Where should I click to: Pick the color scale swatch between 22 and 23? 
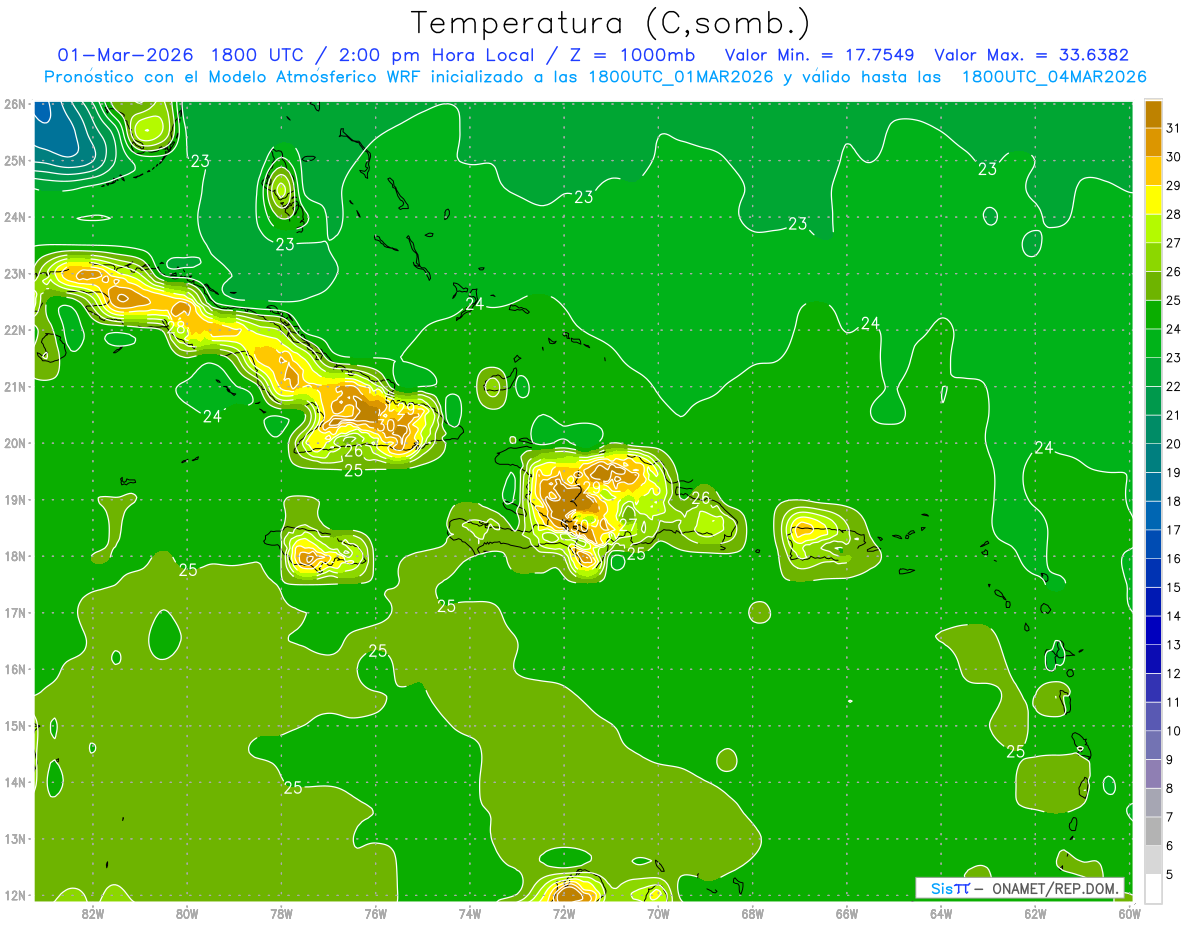[x=1153, y=372]
